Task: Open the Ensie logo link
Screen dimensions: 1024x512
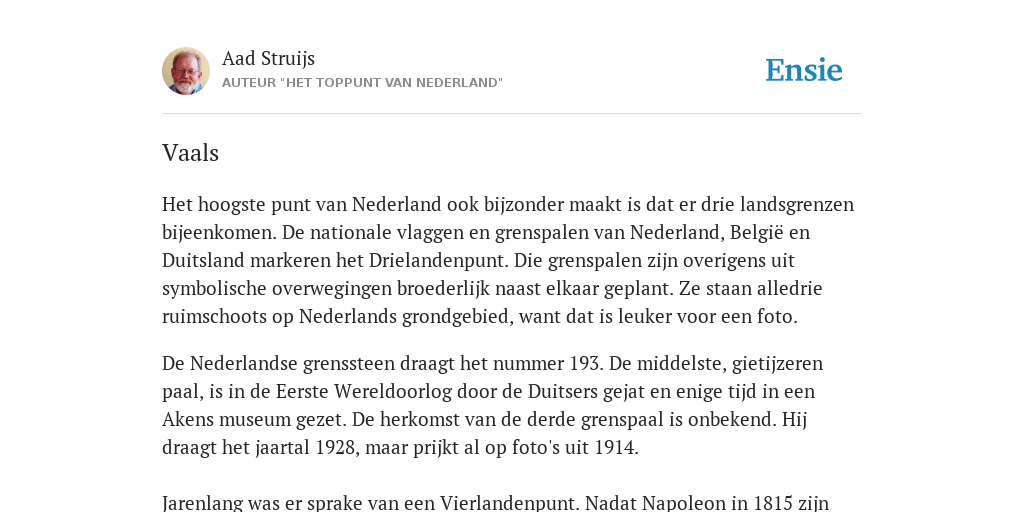Action: click(804, 71)
